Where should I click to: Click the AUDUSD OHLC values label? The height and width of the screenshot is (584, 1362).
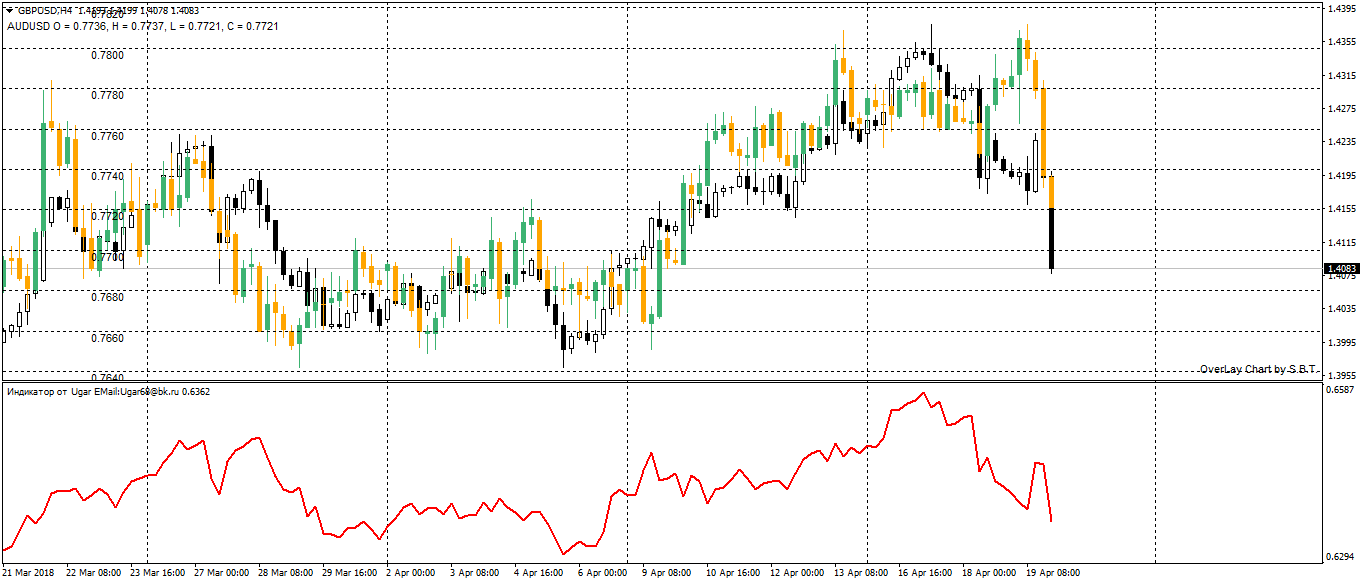click(143, 25)
